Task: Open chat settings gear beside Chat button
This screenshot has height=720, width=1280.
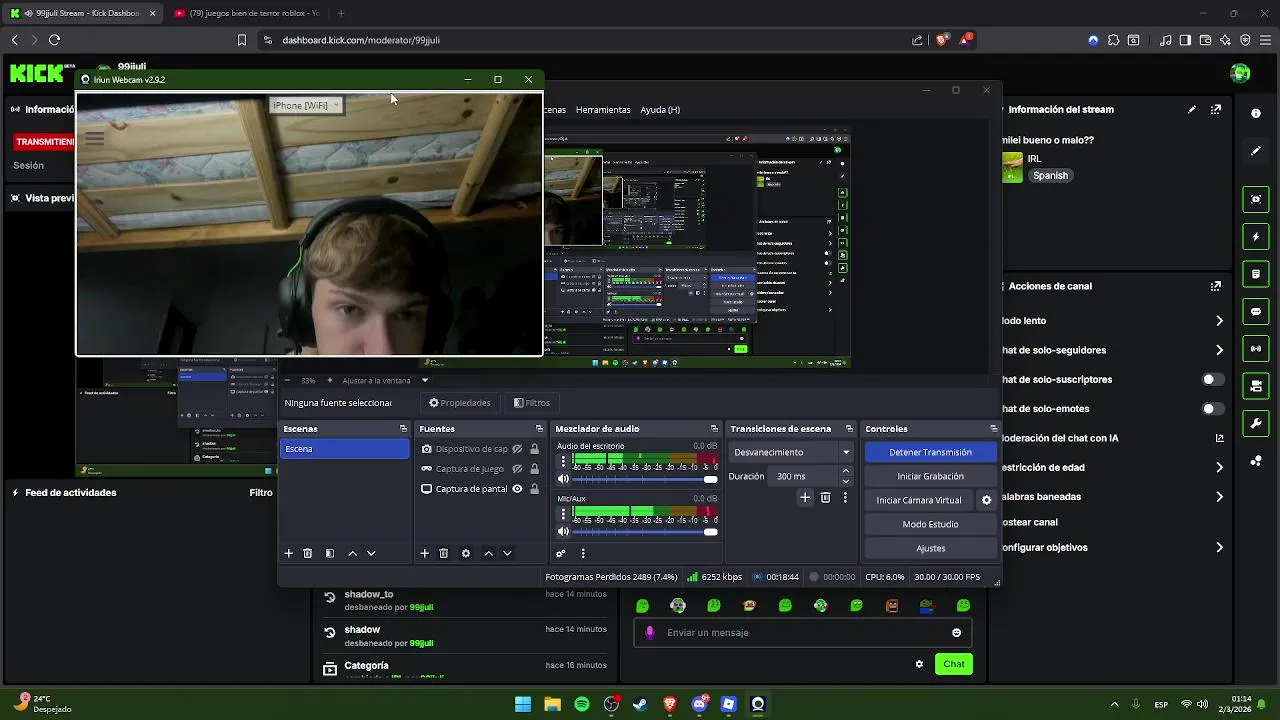Action: 919,664
